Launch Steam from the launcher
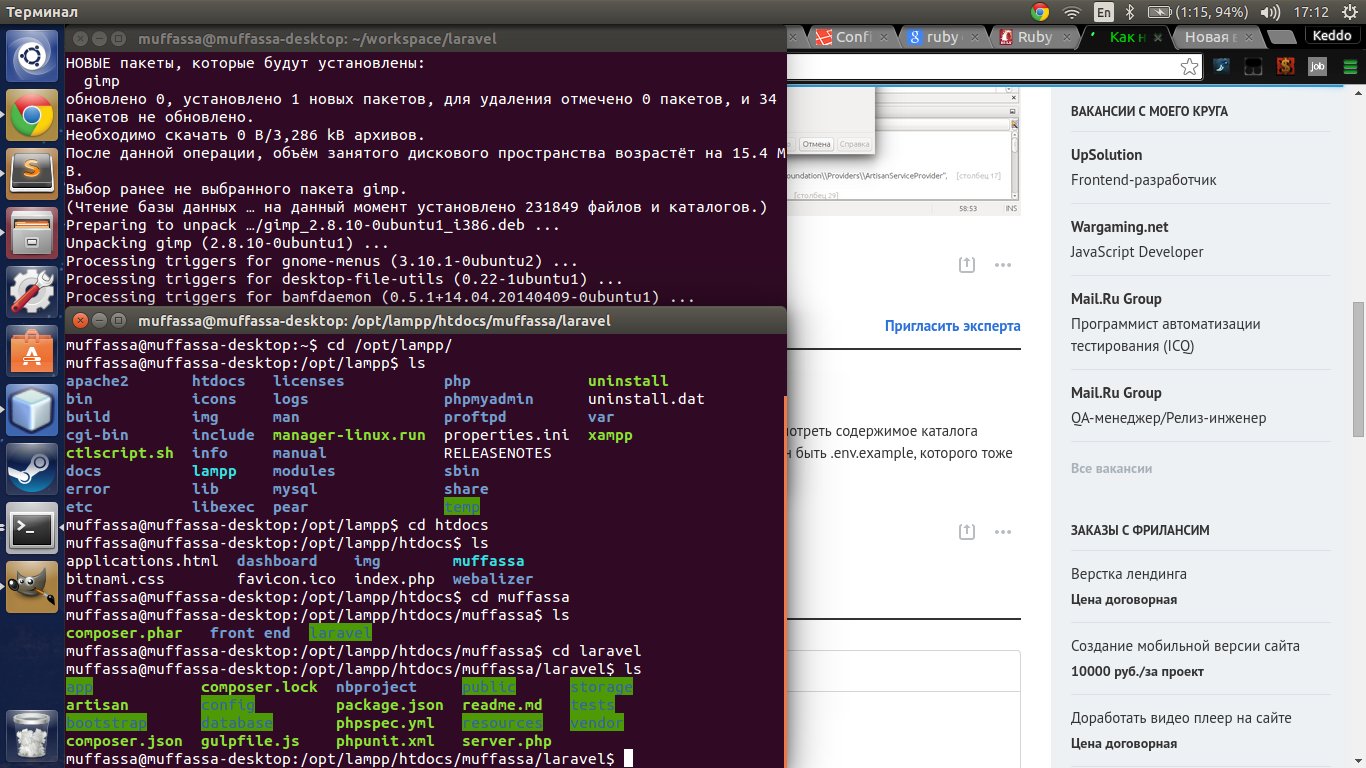1366x768 pixels. coord(33,469)
